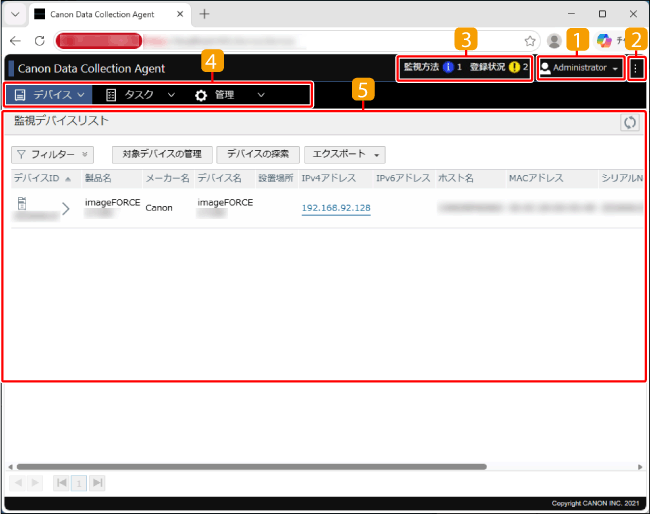Open a new browser tab

pyautogui.click(x=204, y=14)
